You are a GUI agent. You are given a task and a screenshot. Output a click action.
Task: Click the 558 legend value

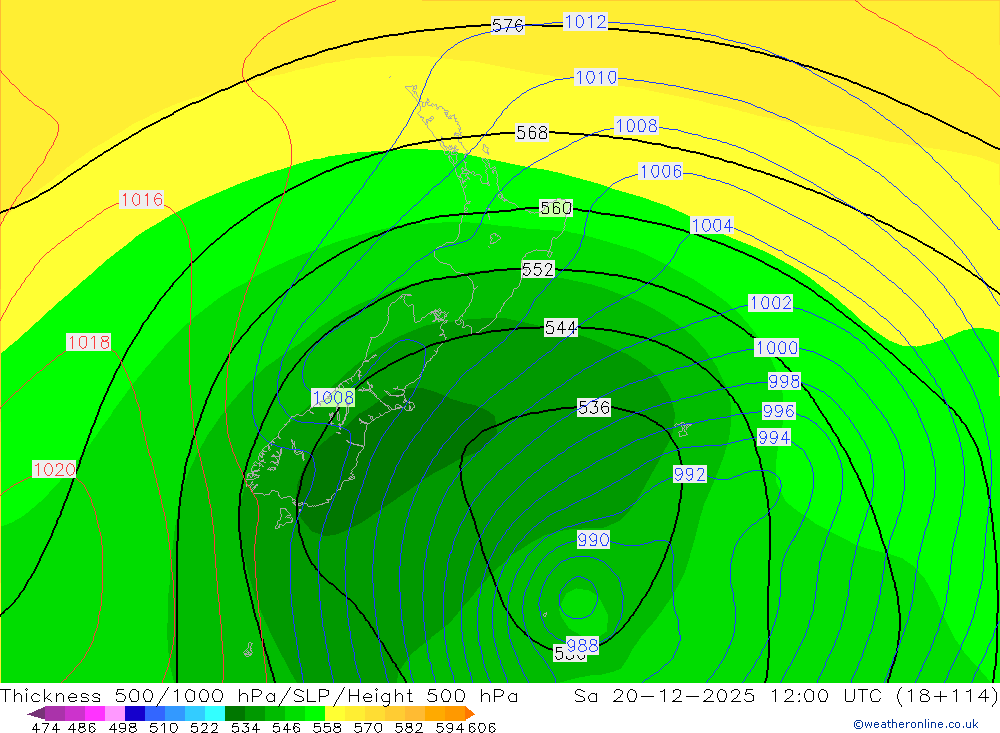coord(327,727)
